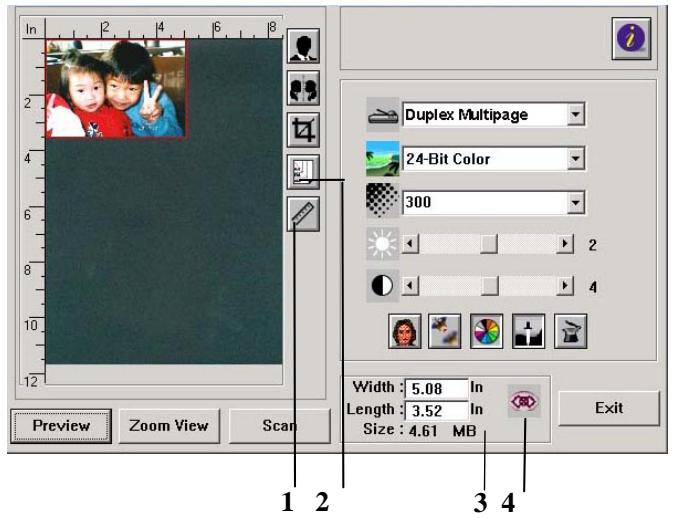This screenshot has width=674, height=518.
Task: Expand the 300 resolution dropdown arrow
Action: pyautogui.click(x=576, y=202)
